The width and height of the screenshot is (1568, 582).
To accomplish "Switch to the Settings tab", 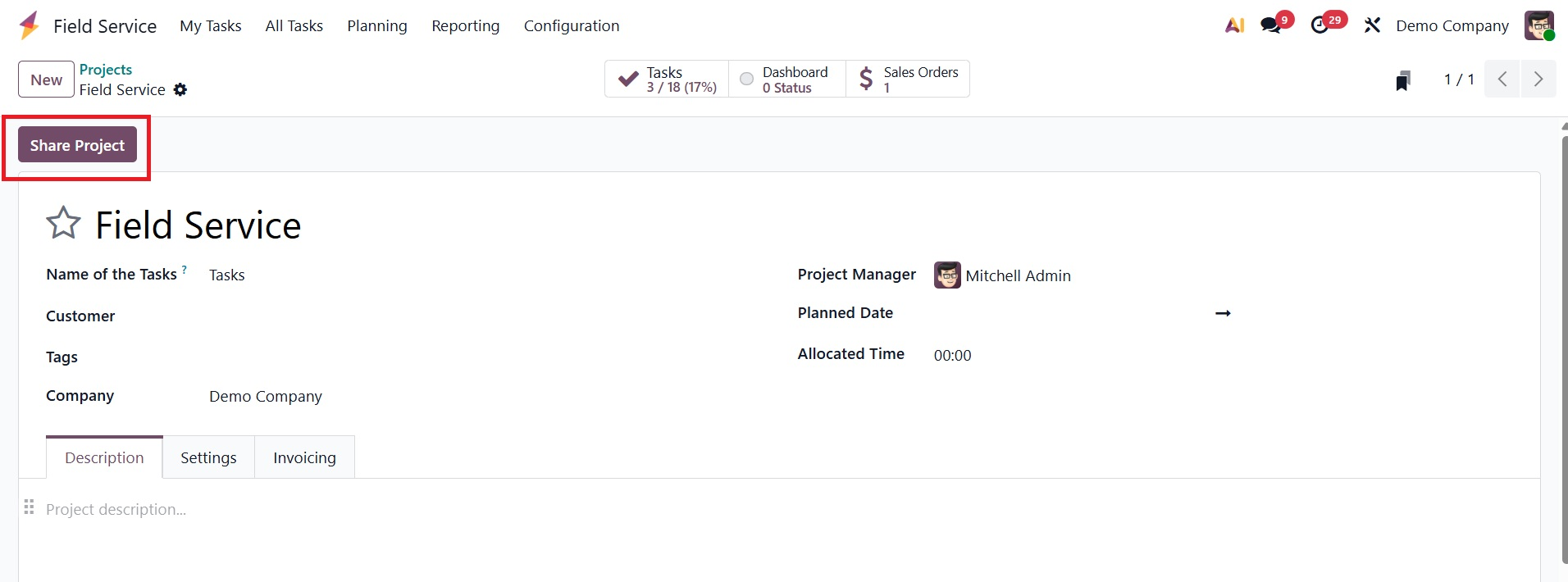I will (208, 457).
